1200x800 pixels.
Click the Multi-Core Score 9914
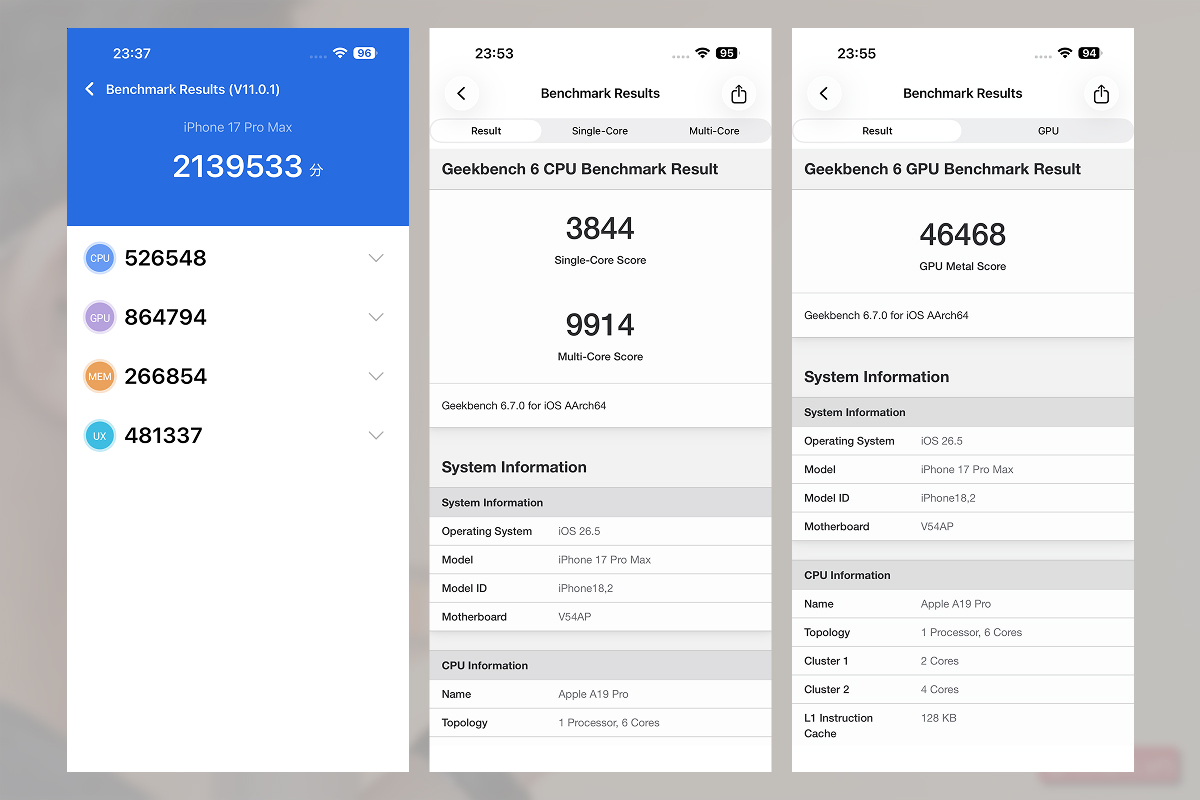pos(600,325)
